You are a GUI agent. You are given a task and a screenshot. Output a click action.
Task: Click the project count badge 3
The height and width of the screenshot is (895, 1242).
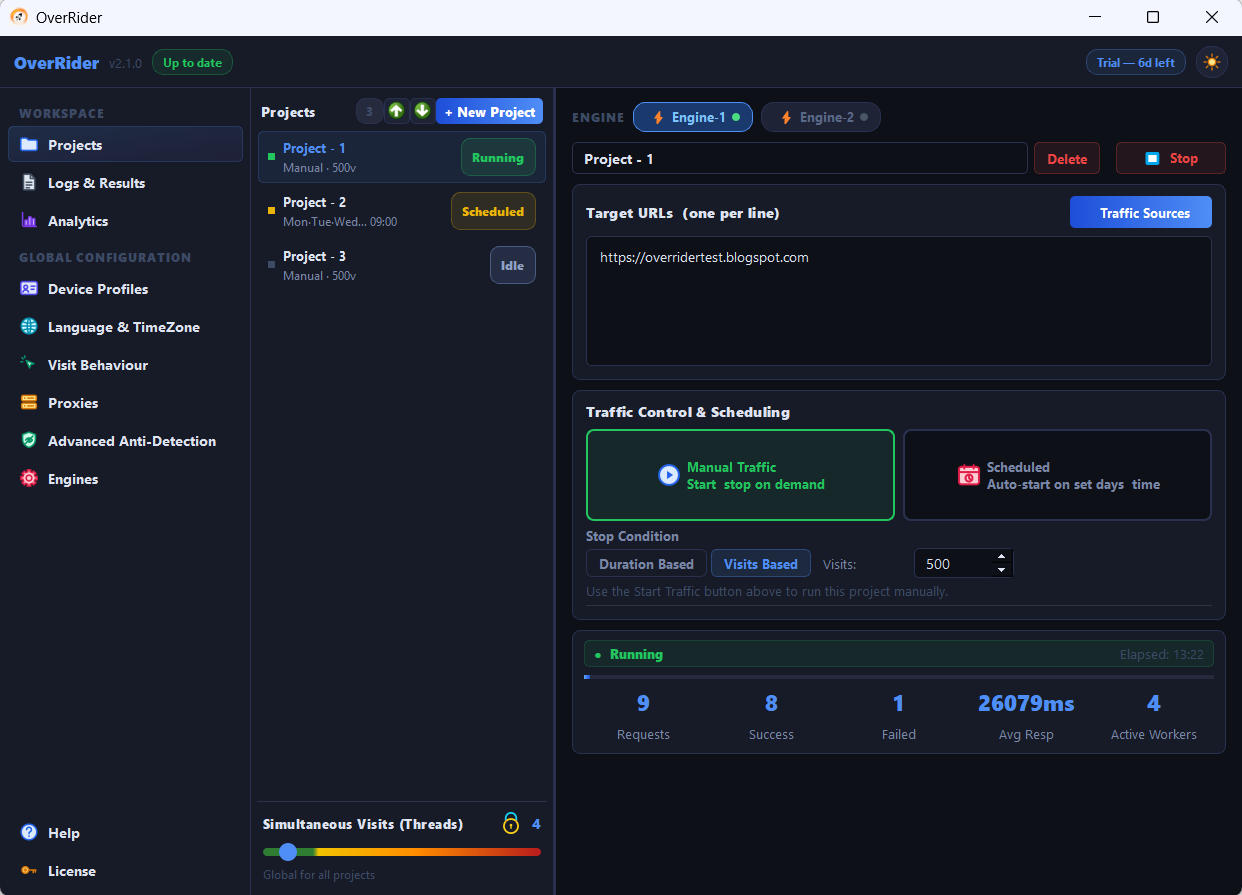pos(369,111)
